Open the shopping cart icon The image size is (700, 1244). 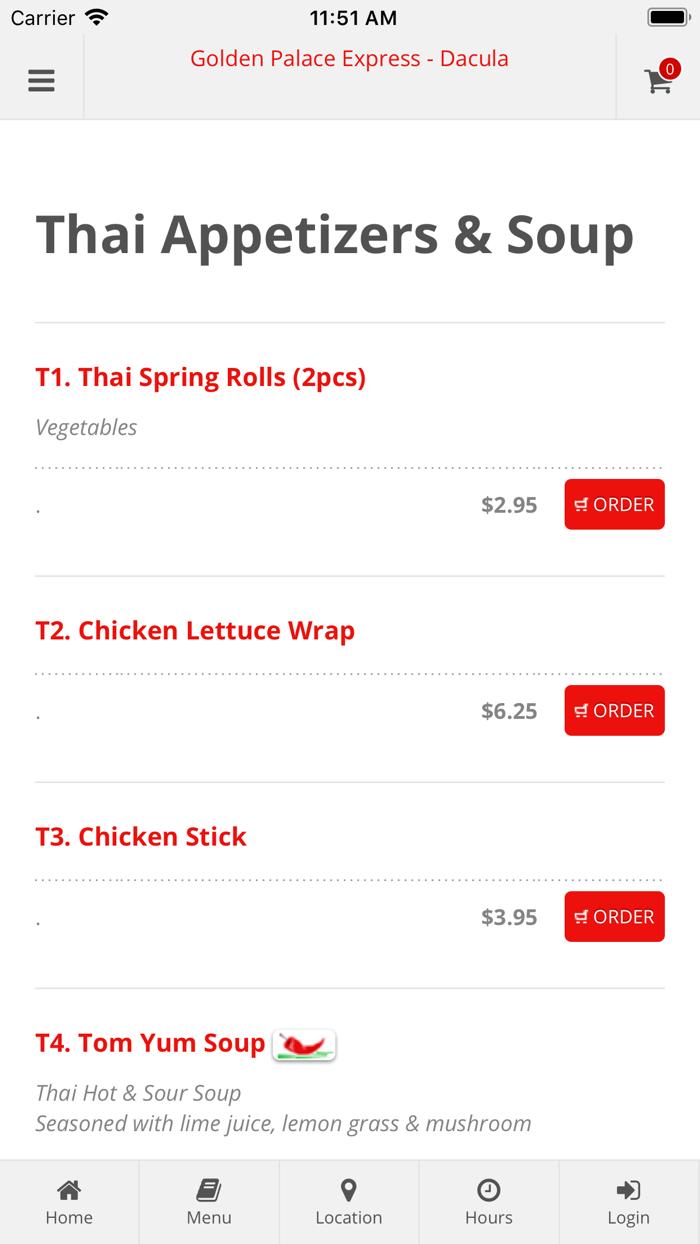click(x=658, y=82)
